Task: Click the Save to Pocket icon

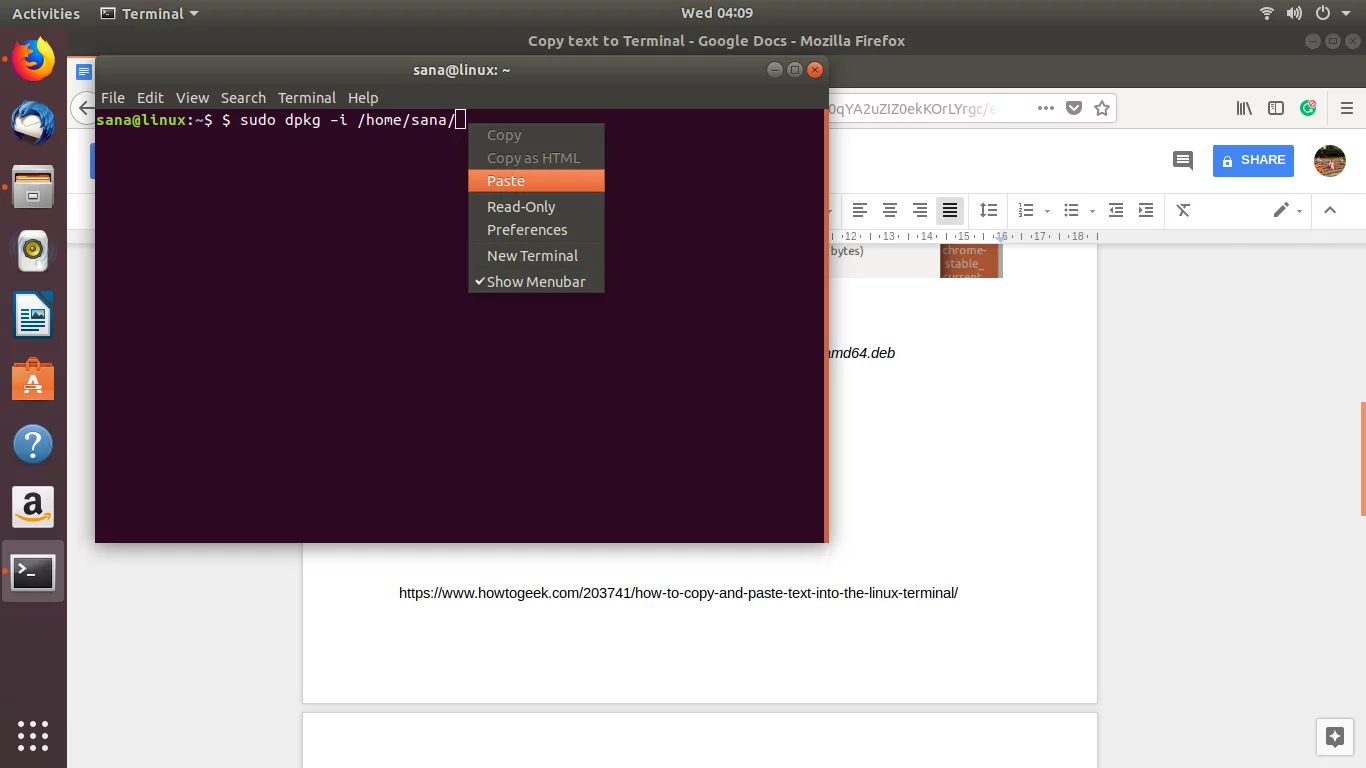Action: point(1074,108)
